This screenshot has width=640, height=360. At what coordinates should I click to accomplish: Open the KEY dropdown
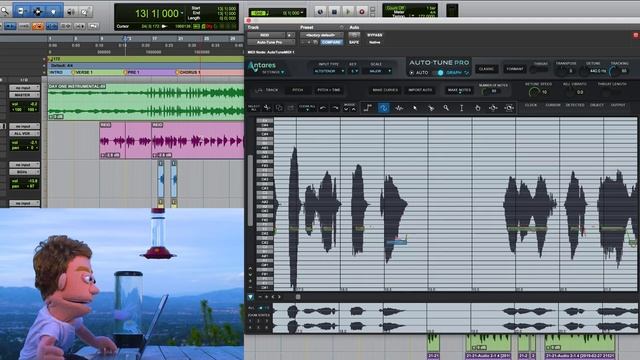click(353, 71)
